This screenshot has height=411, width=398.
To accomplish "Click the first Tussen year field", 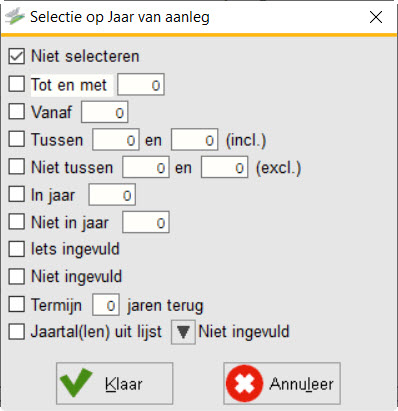I will pos(116,140).
